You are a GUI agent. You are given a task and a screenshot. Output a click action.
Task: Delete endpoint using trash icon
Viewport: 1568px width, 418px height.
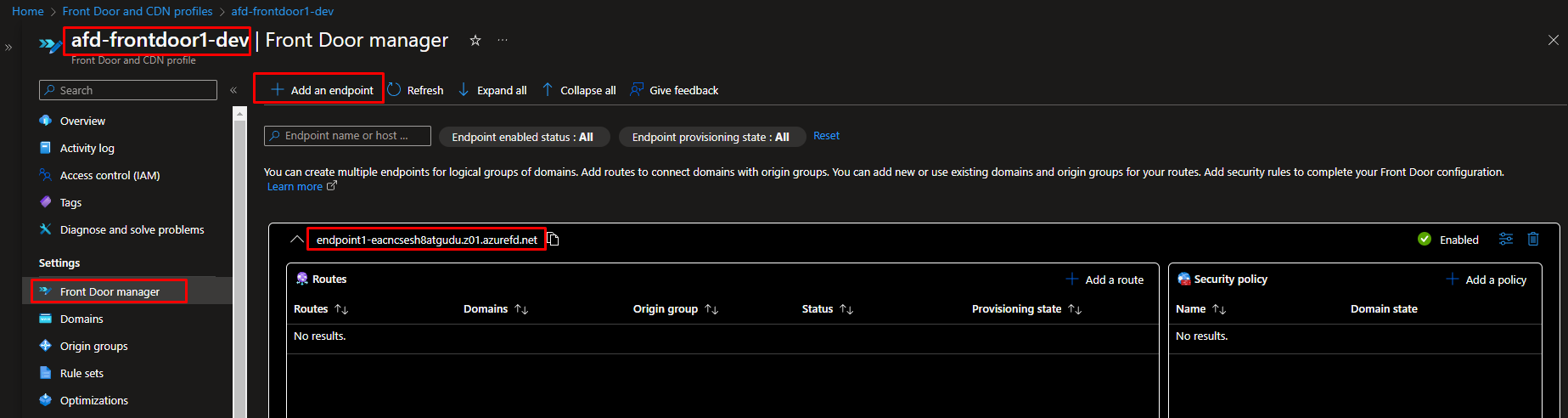(1533, 239)
